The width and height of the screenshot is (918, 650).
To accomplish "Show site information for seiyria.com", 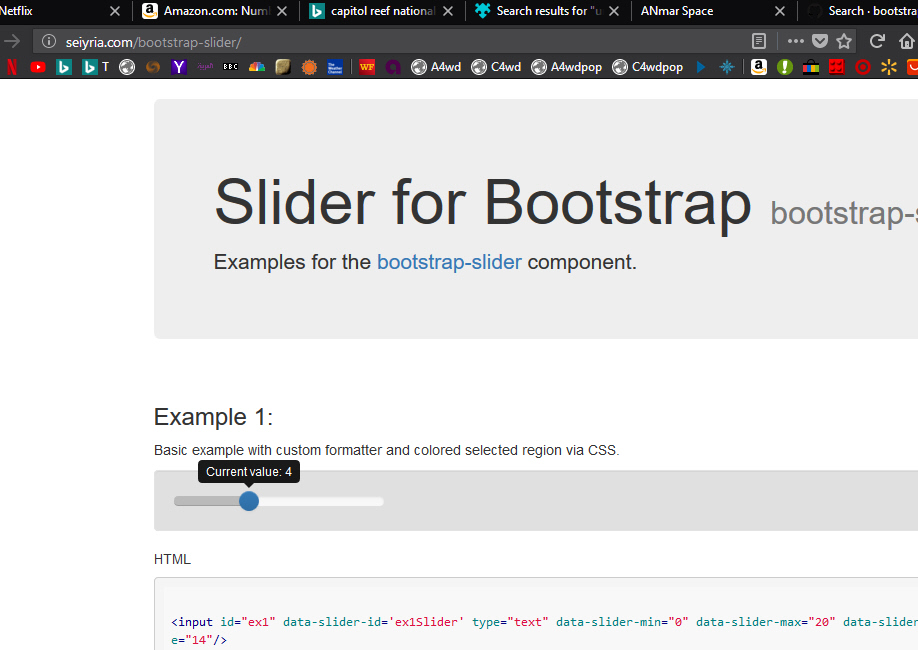I will click(48, 42).
